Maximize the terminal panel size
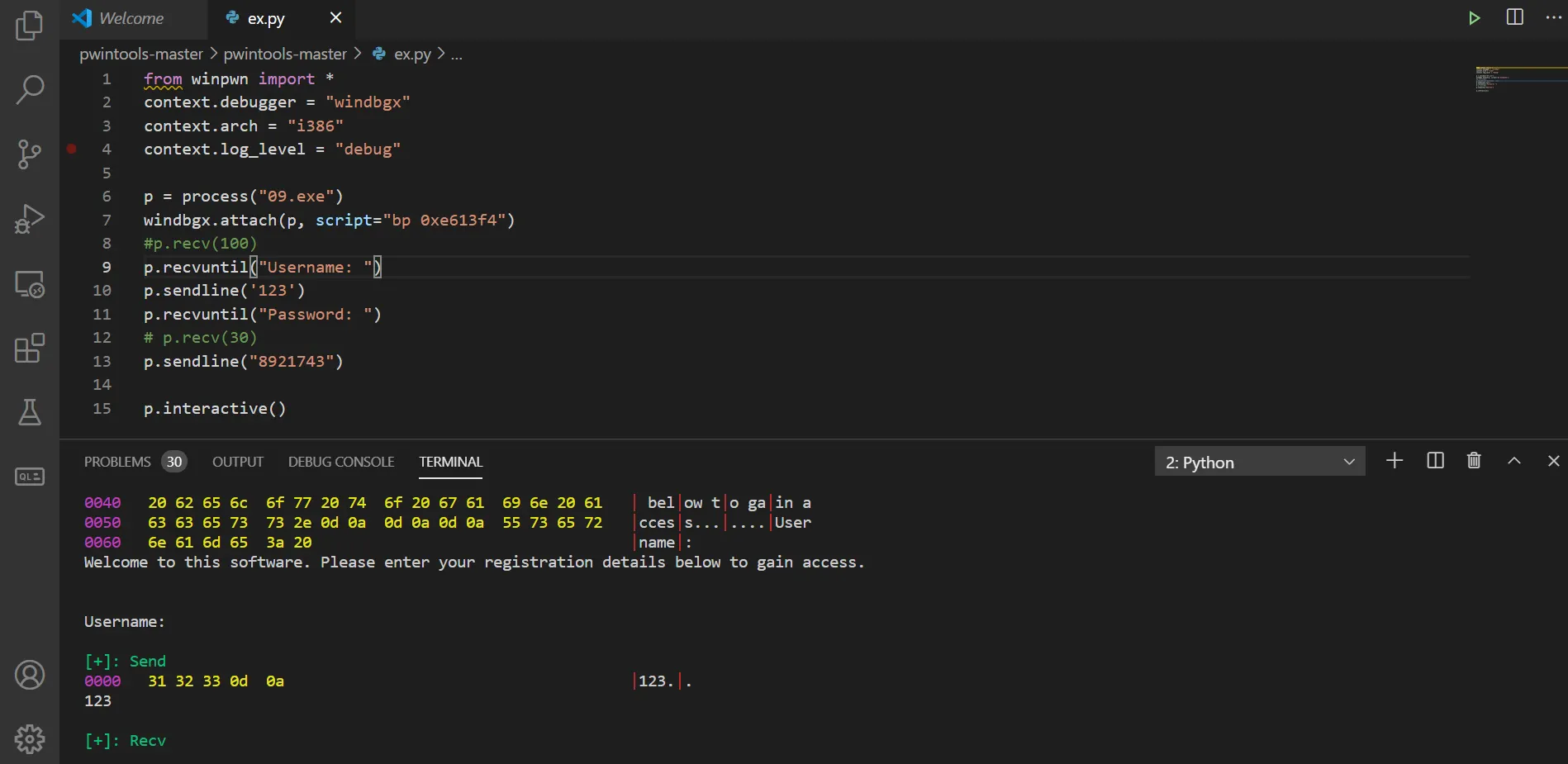The height and width of the screenshot is (764, 1568). (1513, 461)
